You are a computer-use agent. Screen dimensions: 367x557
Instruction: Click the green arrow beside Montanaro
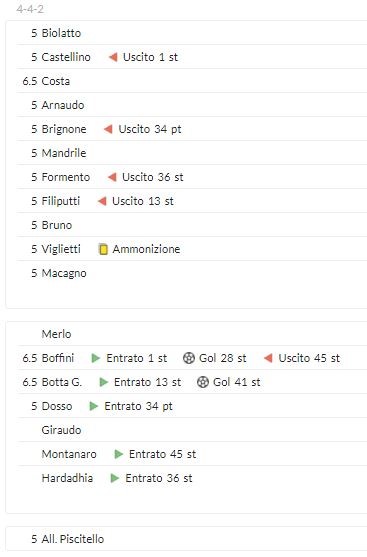click(x=119, y=454)
